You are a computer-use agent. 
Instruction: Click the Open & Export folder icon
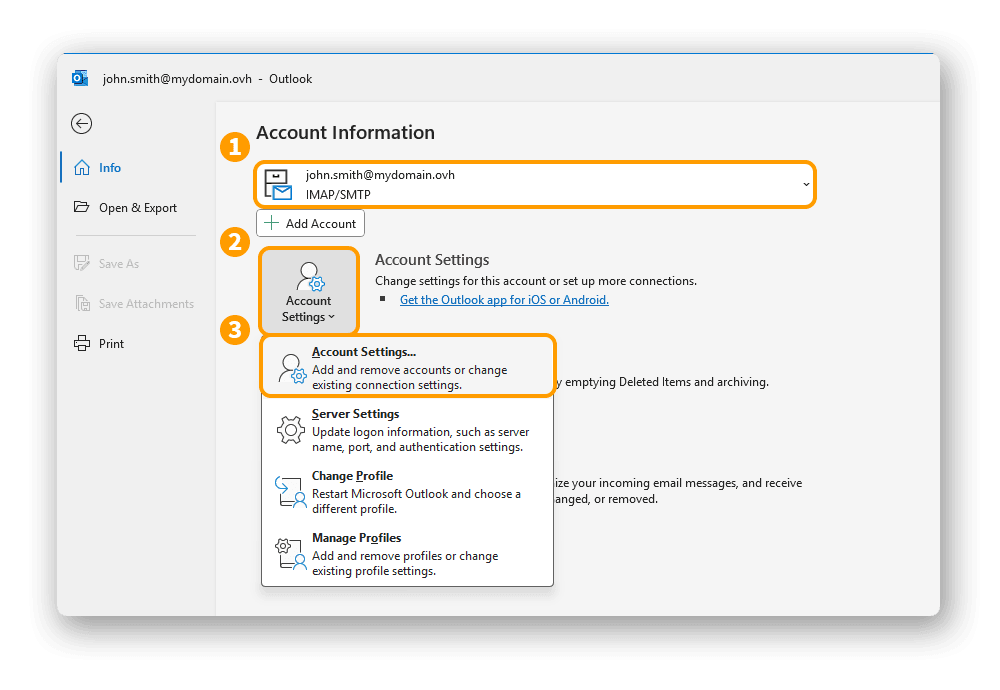point(82,207)
